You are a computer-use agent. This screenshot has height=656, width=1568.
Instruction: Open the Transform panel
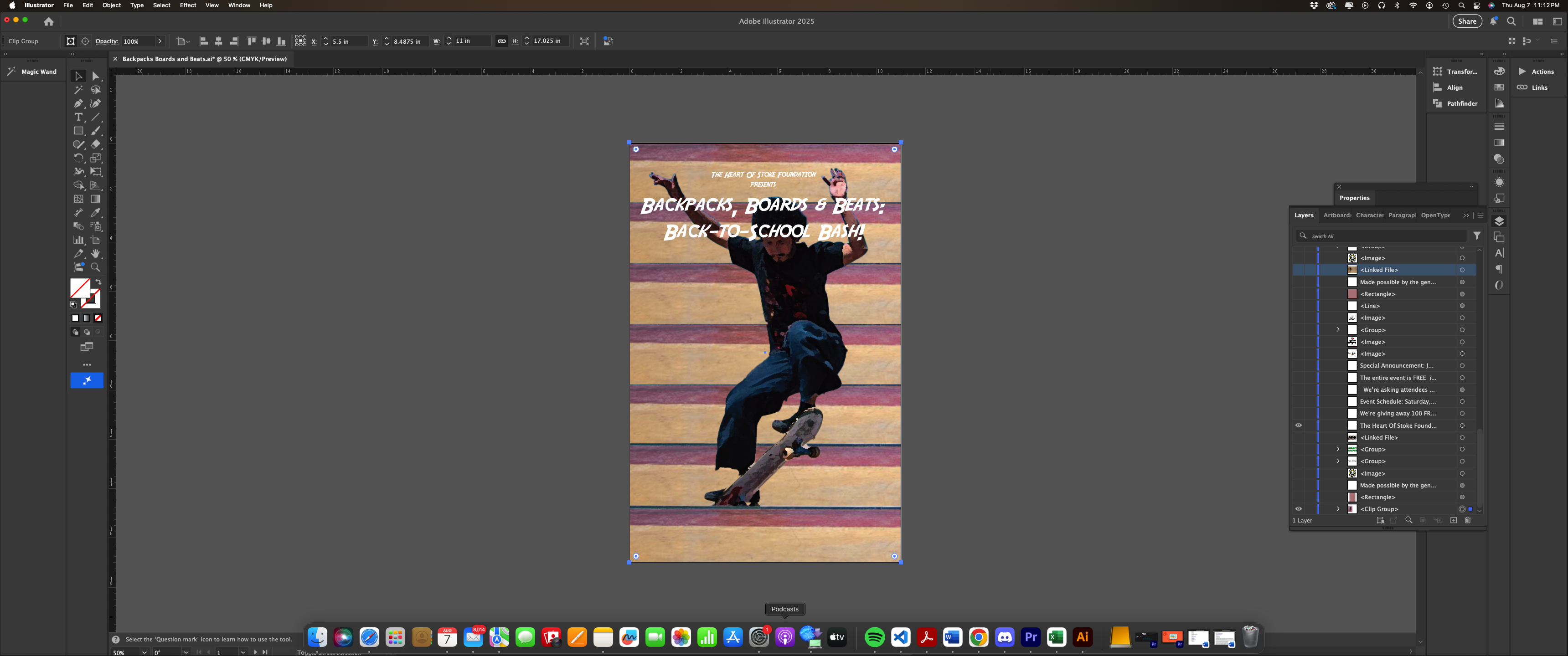tap(1455, 72)
